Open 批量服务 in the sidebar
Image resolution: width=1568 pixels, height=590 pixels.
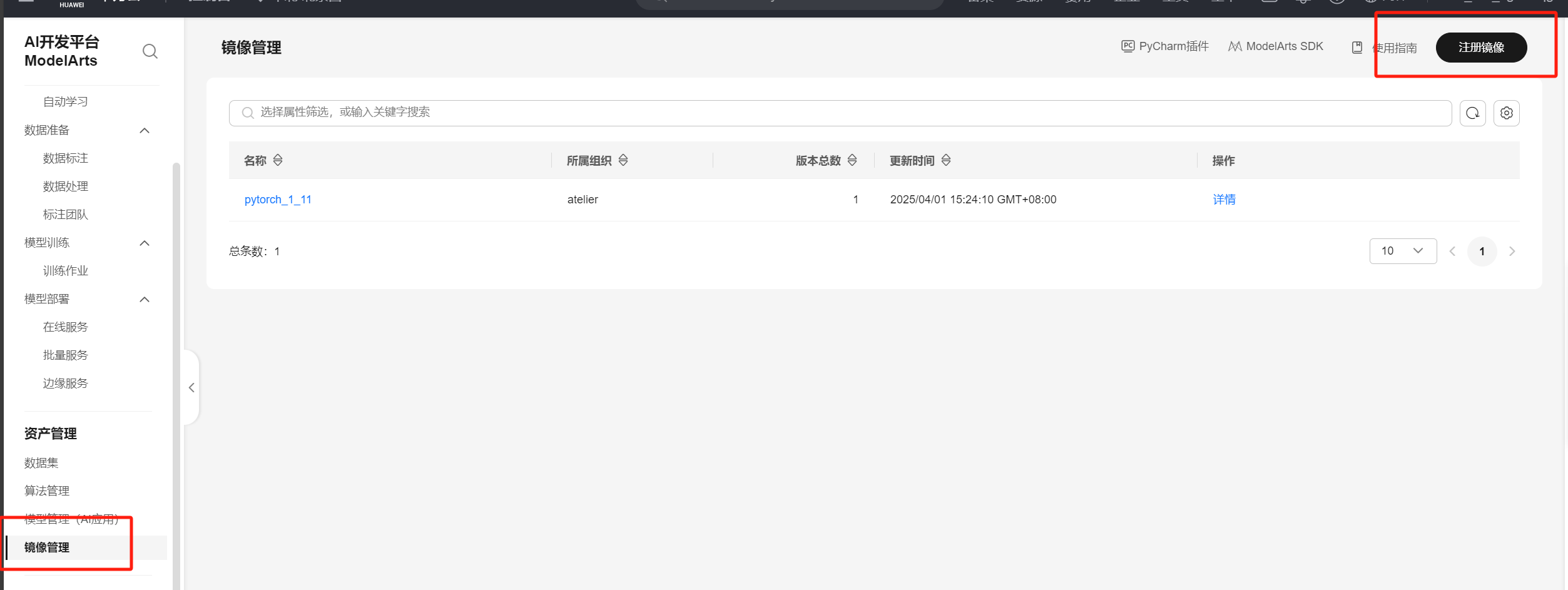pyautogui.click(x=66, y=355)
